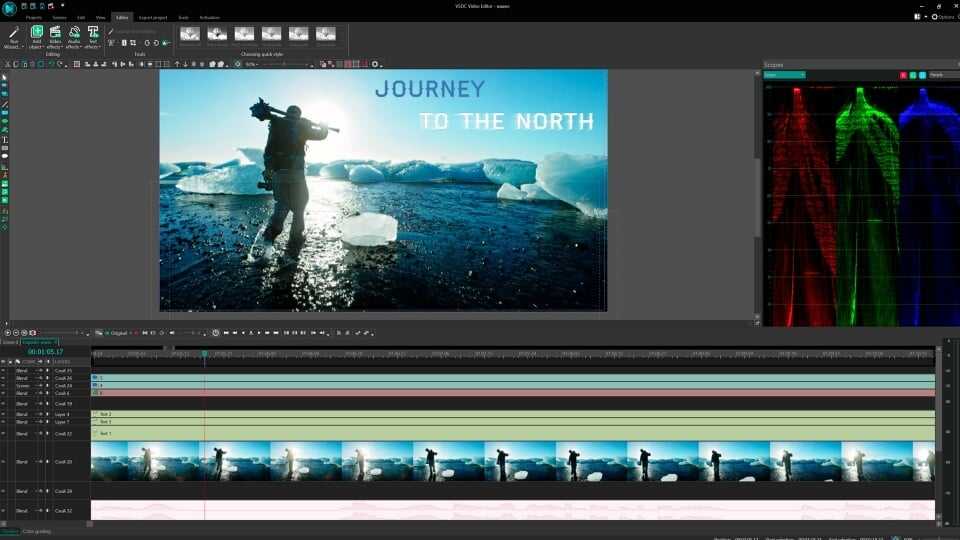The height and width of the screenshot is (540, 960).
Task: Toggle the red channel in Scopes
Action: tap(904, 75)
